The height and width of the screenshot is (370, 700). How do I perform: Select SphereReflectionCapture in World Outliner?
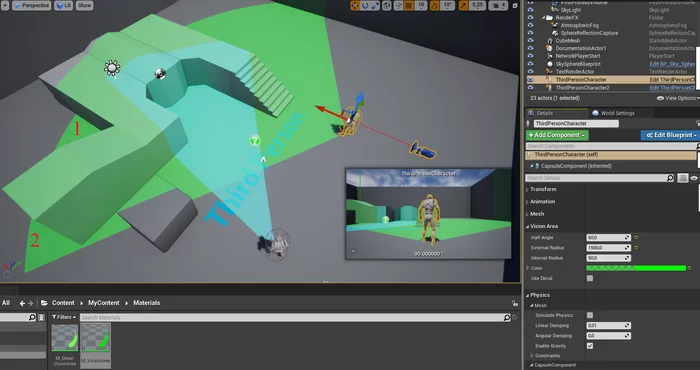tap(589, 33)
